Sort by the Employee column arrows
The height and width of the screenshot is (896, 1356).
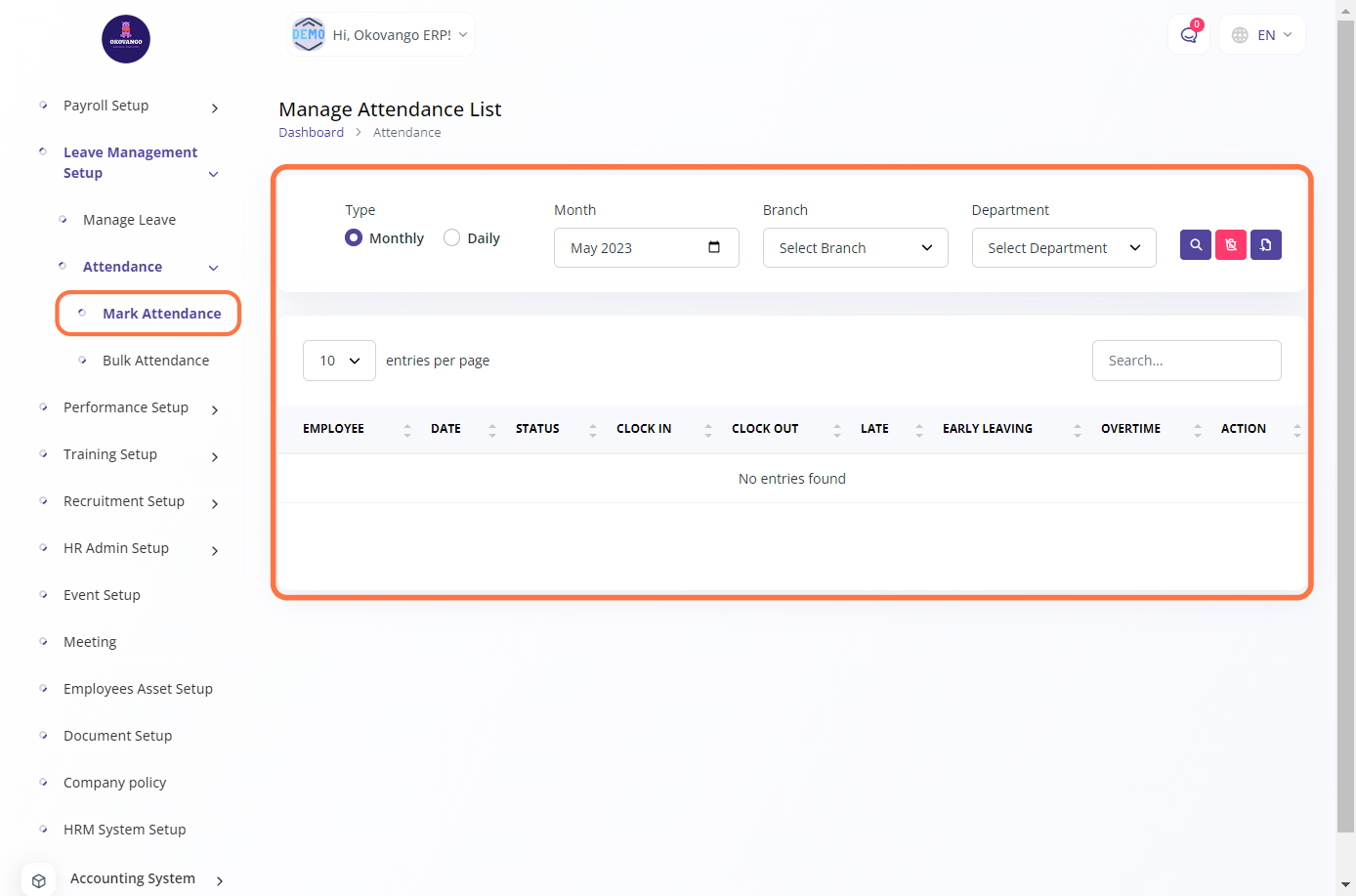tap(407, 429)
